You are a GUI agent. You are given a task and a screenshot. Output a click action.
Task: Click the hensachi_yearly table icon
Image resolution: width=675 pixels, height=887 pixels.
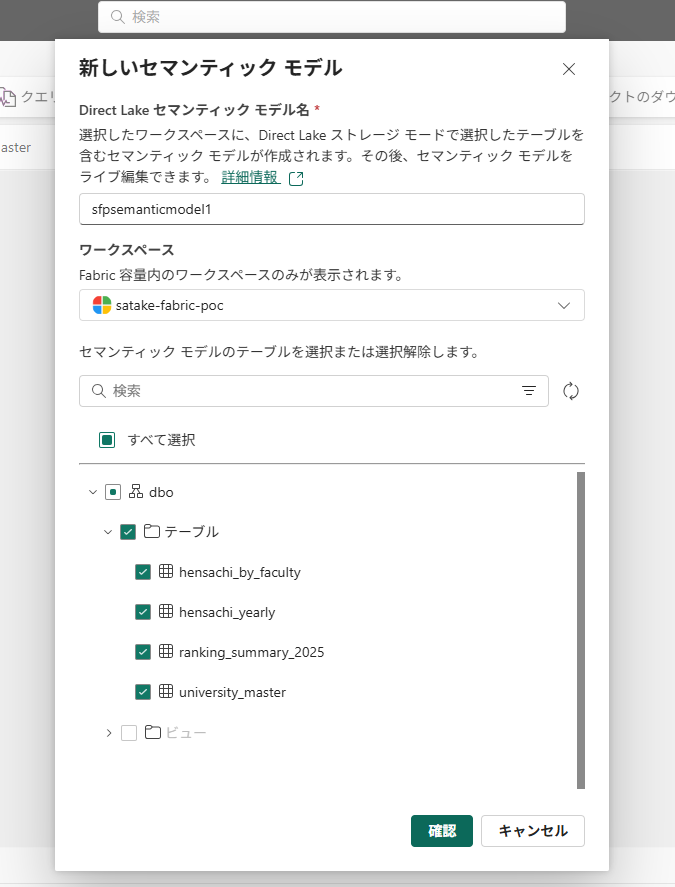tap(166, 612)
